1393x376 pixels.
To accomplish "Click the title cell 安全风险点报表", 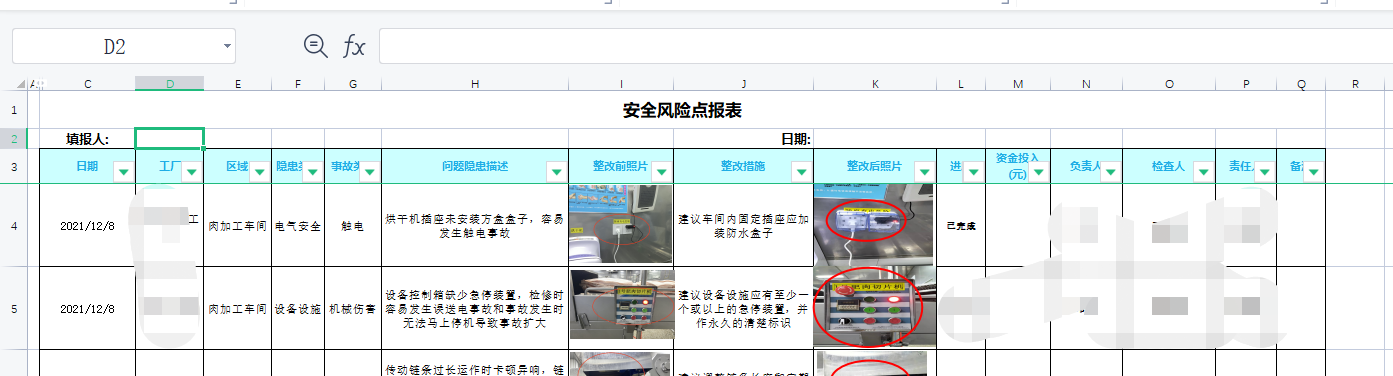I will [x=682, y=110].
